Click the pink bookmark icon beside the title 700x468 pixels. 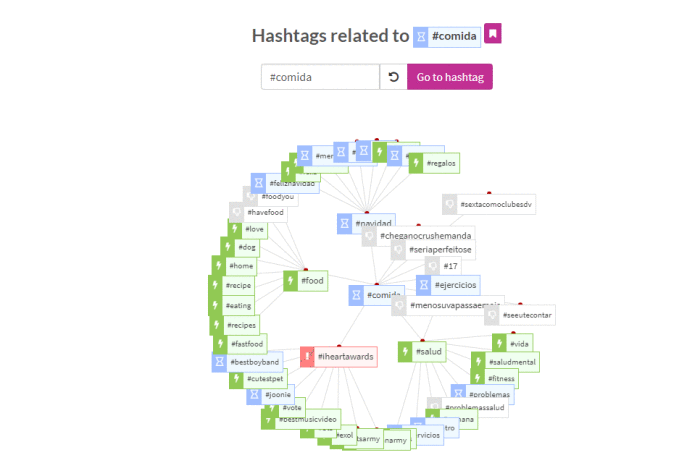click(492, 34)
